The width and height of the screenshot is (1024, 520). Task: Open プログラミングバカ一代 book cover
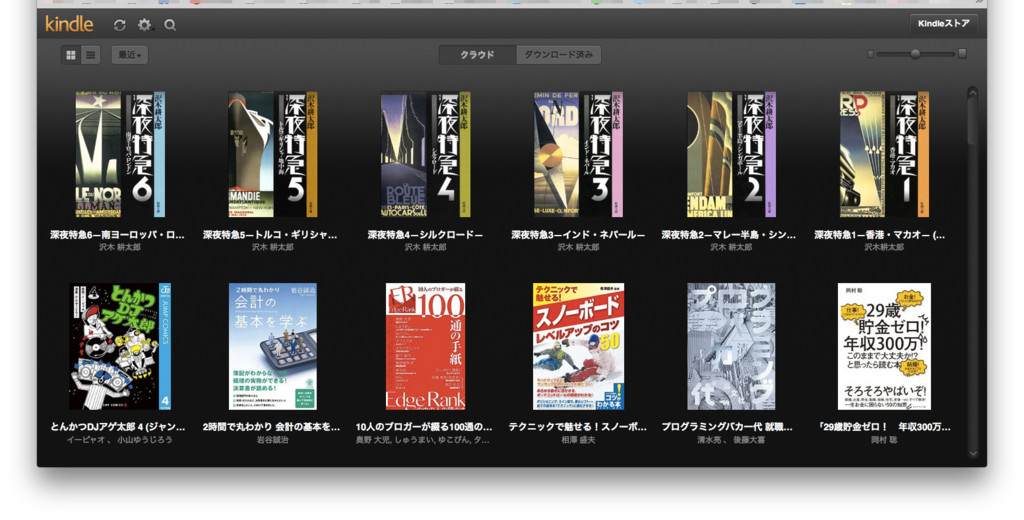pos(731,346)
